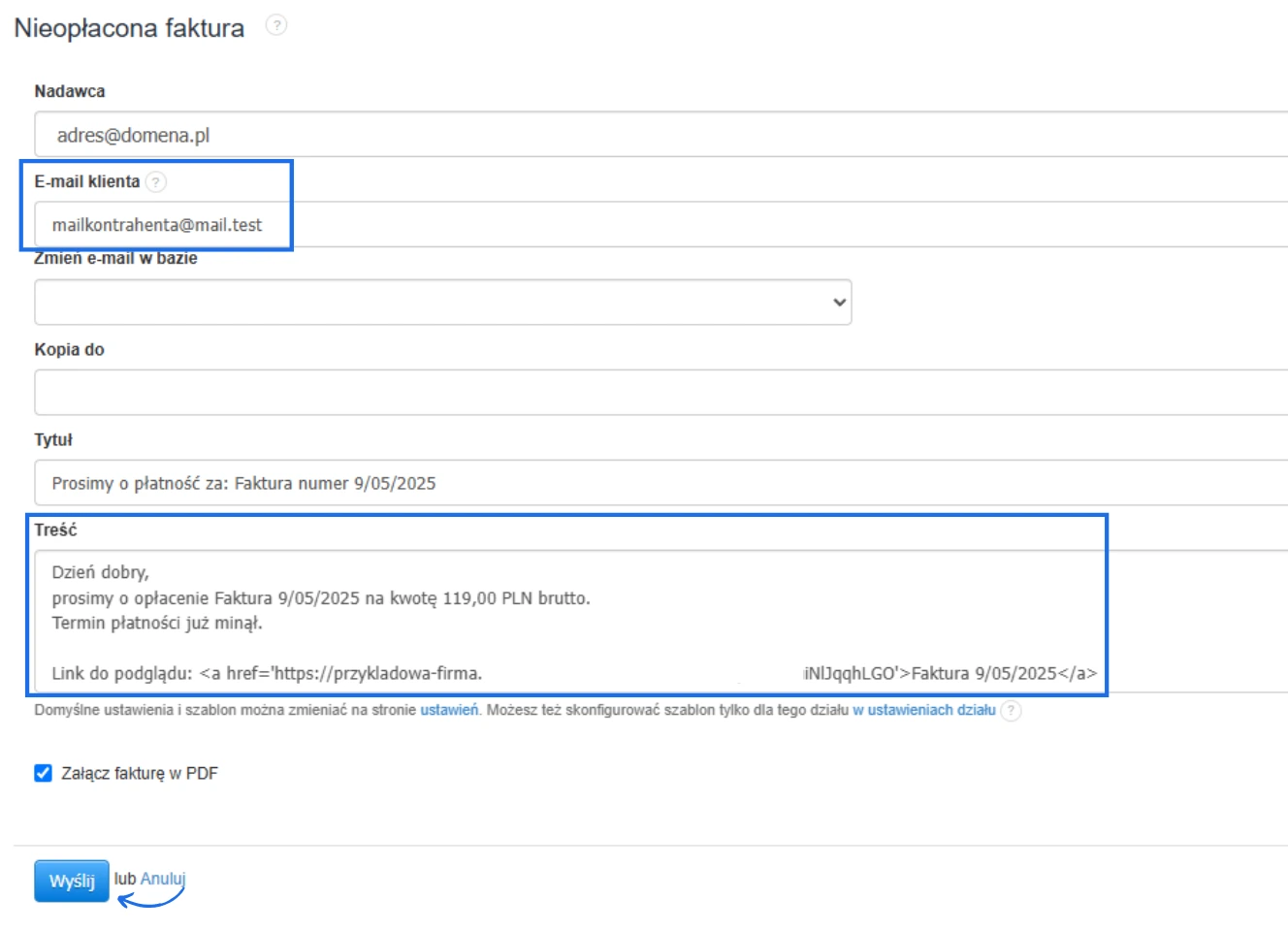Focus the E-mail klienta input field
The width and height of the screenshot is (1288, 931).
660,225
